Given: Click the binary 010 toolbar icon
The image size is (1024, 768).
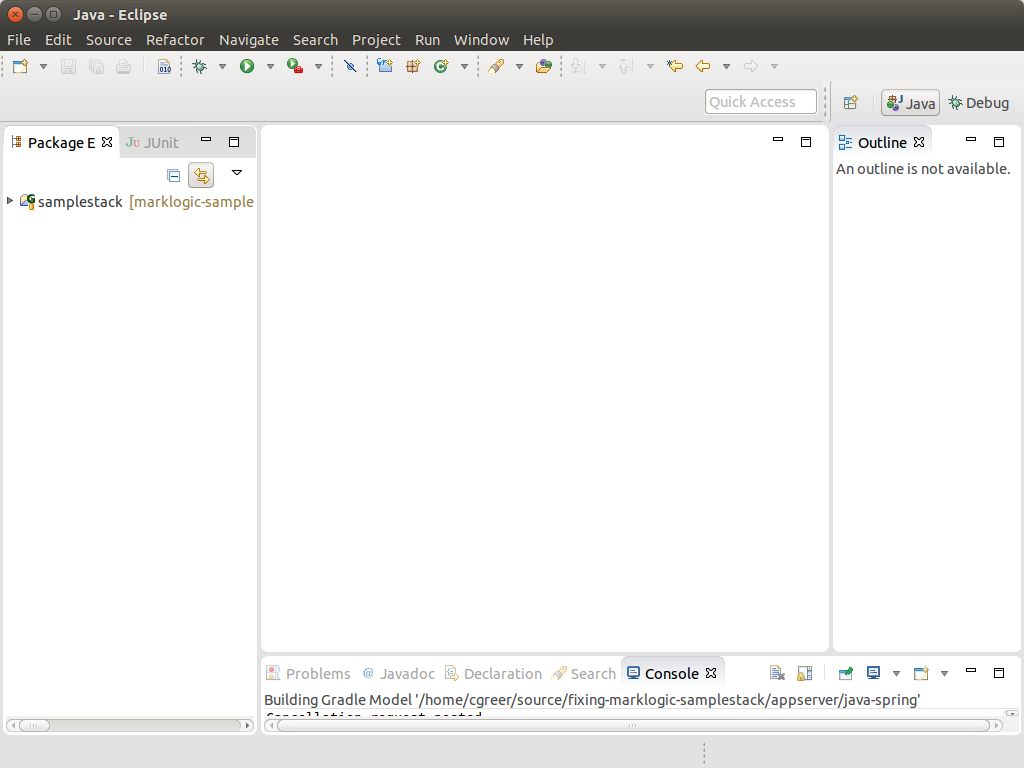Looking at the screenshot, I should [165, 66].
